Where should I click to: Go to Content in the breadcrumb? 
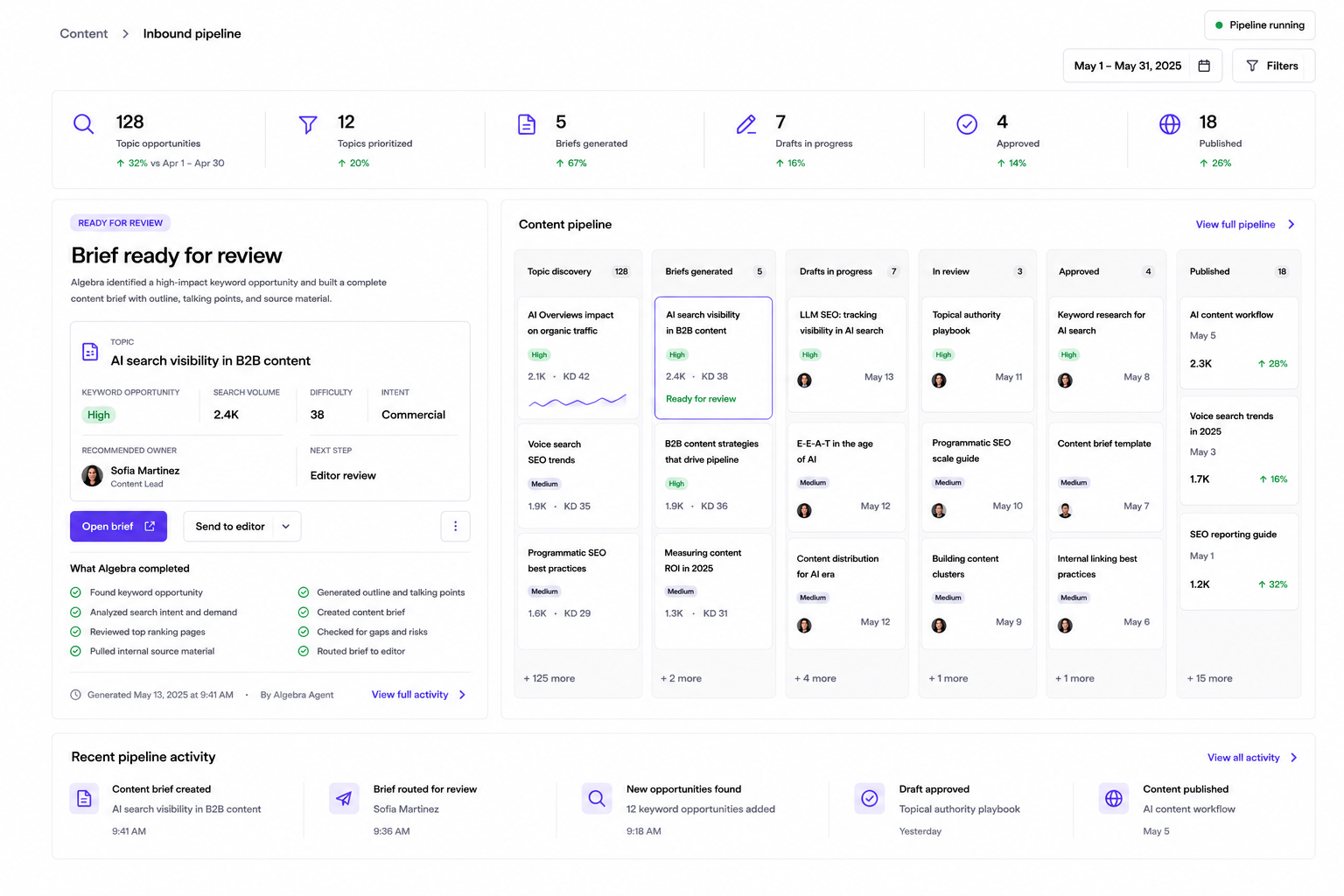click(x=84, y=33)
